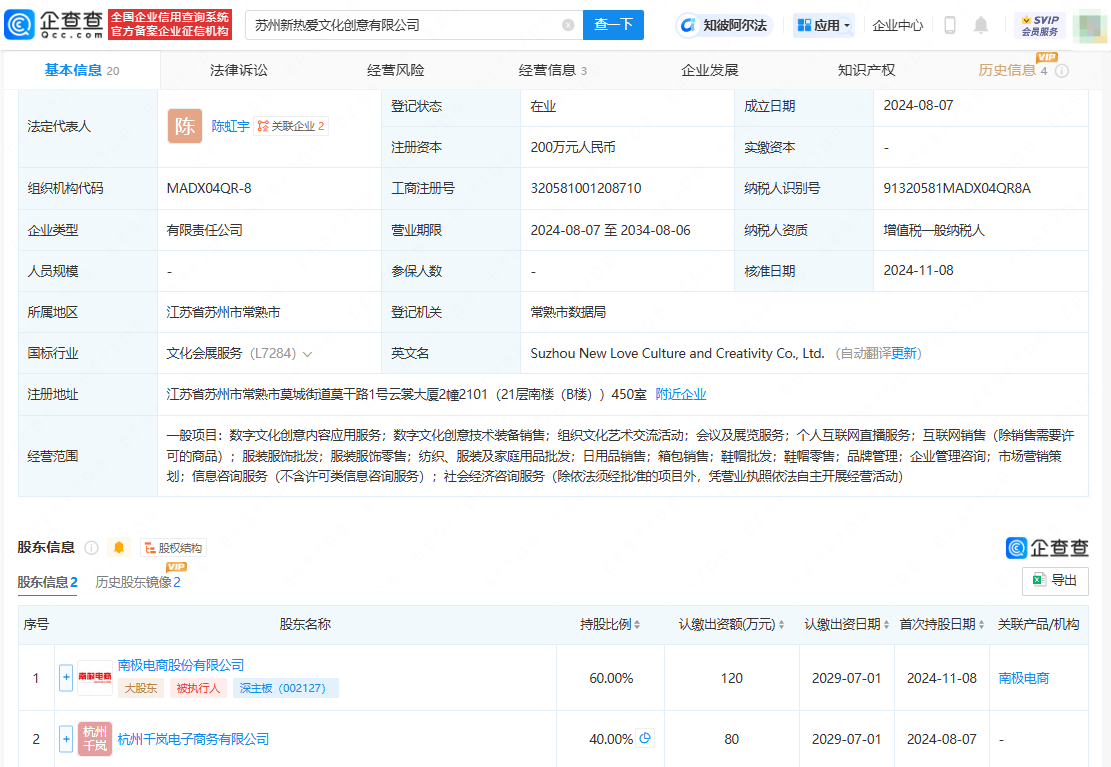Open the 应用 dropdown menu
Image resolution: width=1111 pixels, height=767 pixels.
[x=823, y=25]
